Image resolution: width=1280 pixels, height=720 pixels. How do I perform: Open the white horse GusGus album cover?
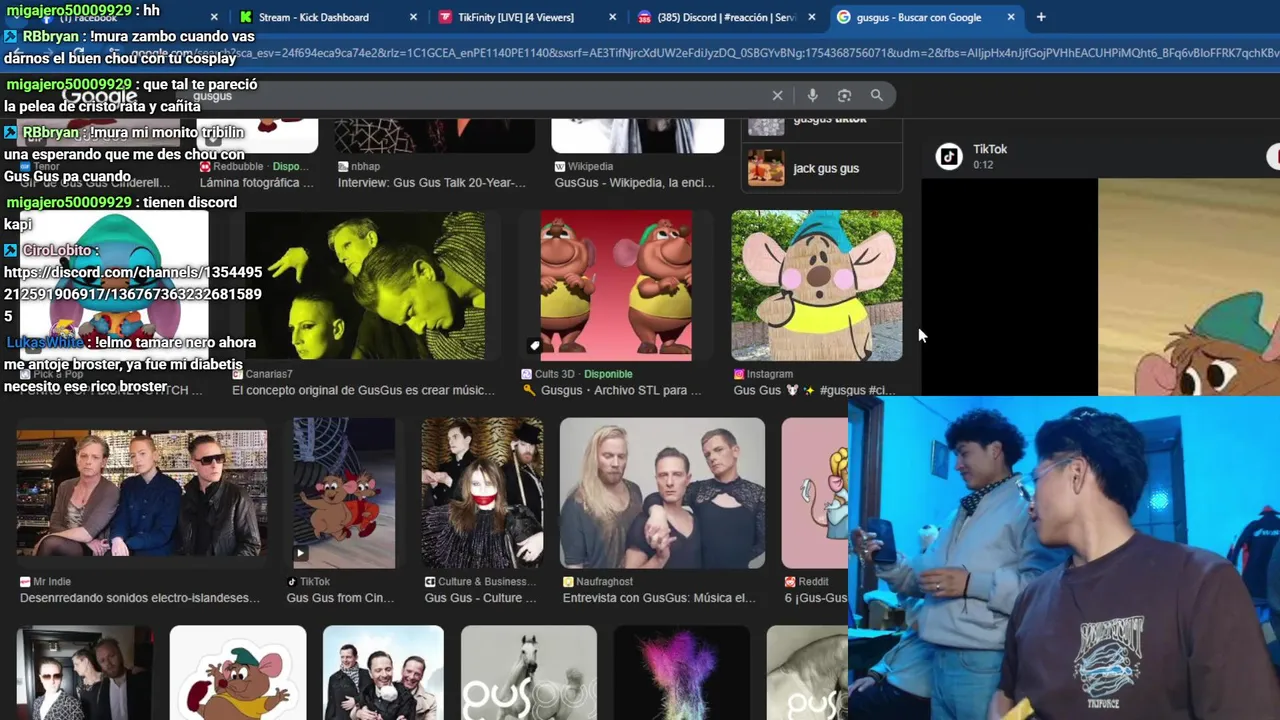(529, 673)
